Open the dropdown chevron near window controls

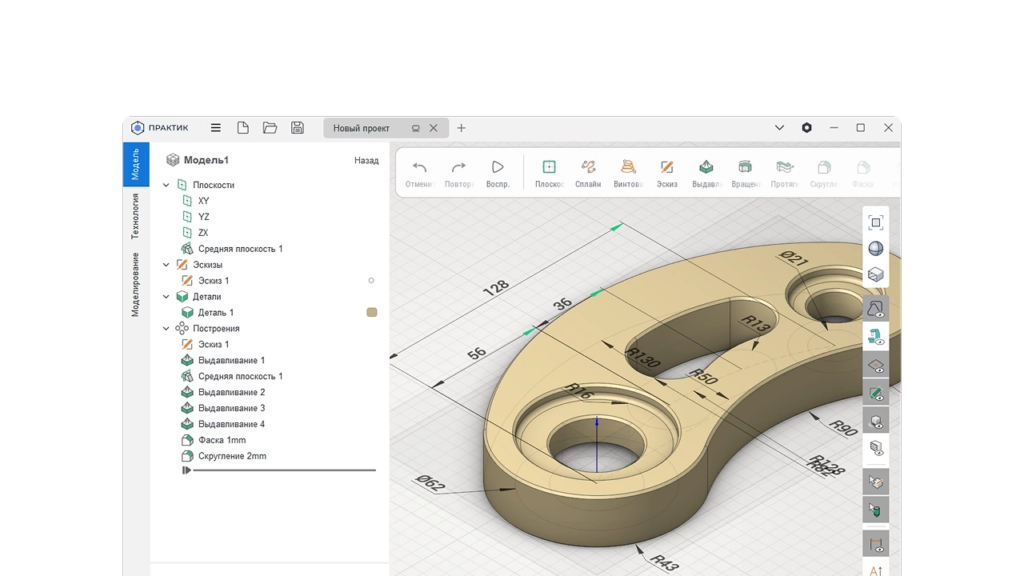[779, 128]
